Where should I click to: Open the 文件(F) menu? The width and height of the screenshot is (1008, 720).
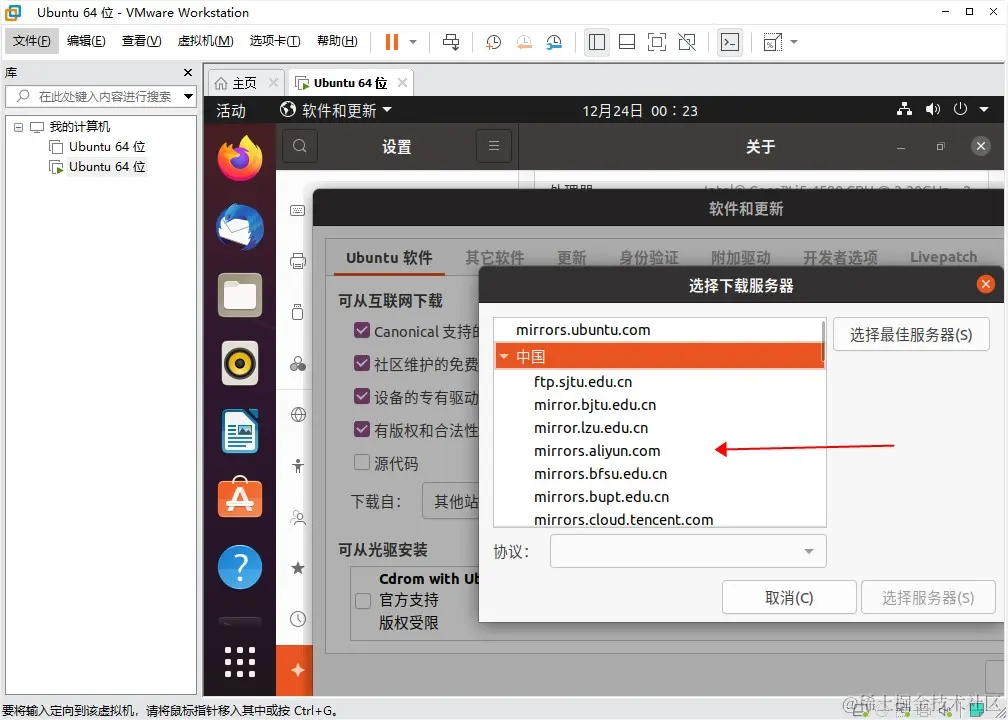[x=32, y=41]
